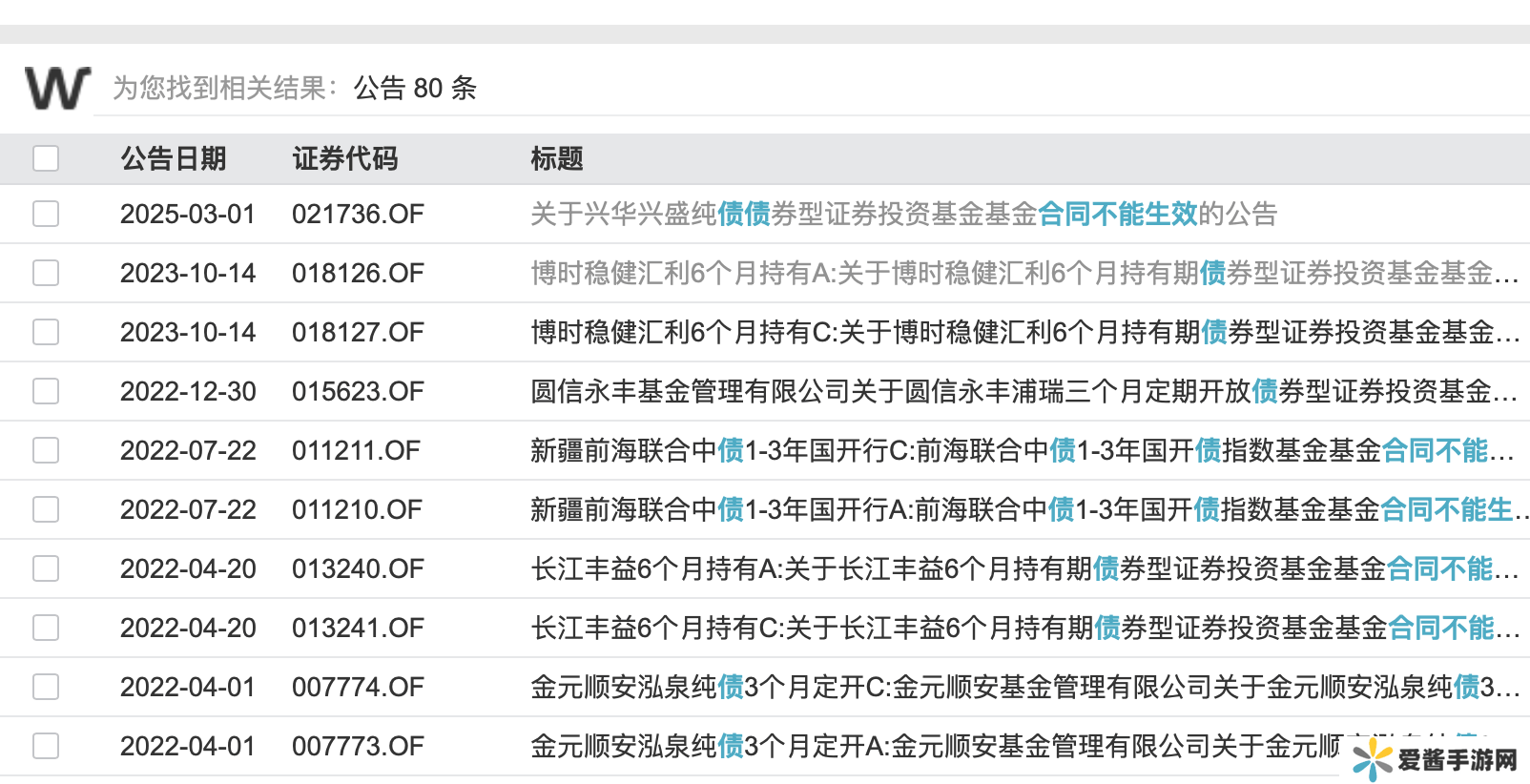Check the box for 021736.OF row

click(x=46, y=214)
